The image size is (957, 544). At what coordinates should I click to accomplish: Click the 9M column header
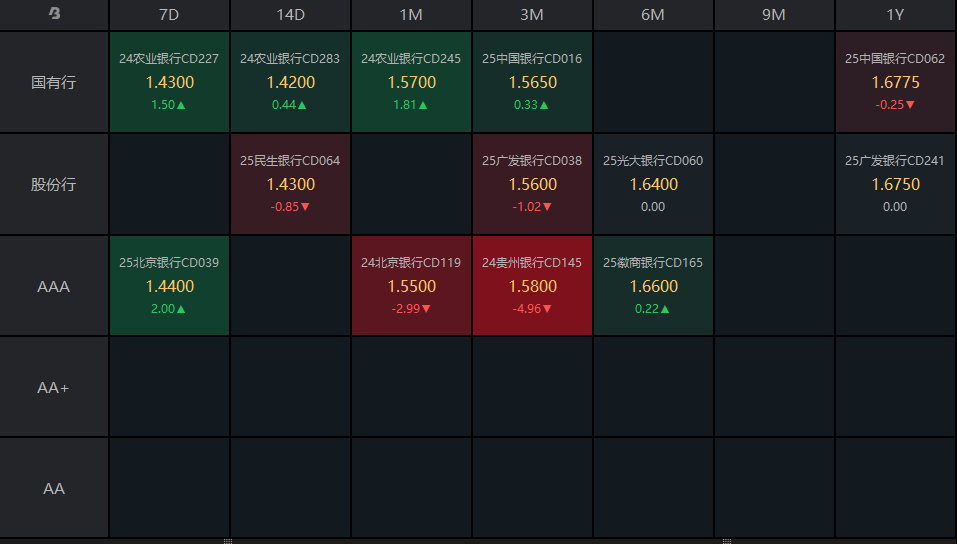[774, 15]
